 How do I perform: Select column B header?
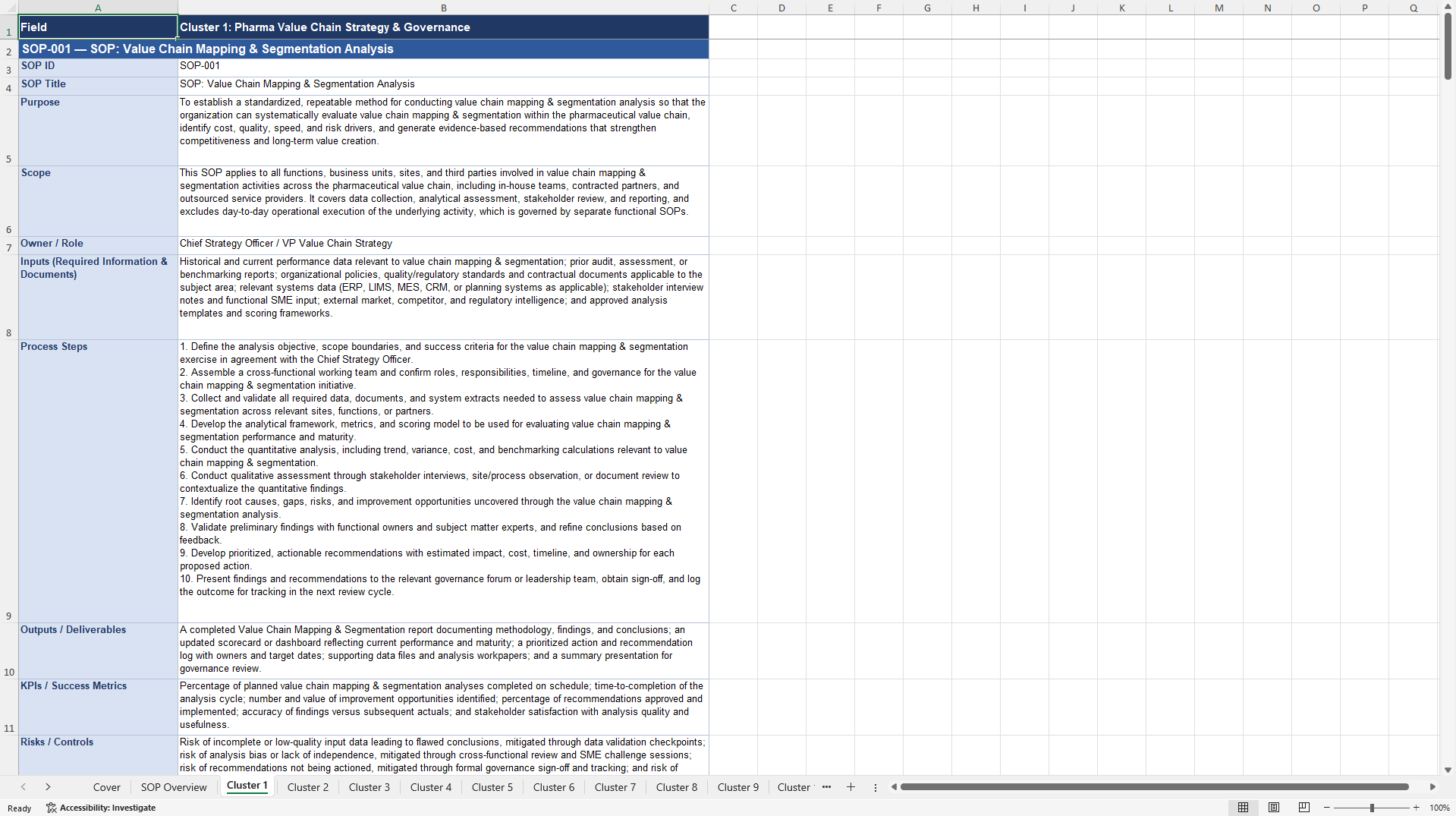[443, 8]
